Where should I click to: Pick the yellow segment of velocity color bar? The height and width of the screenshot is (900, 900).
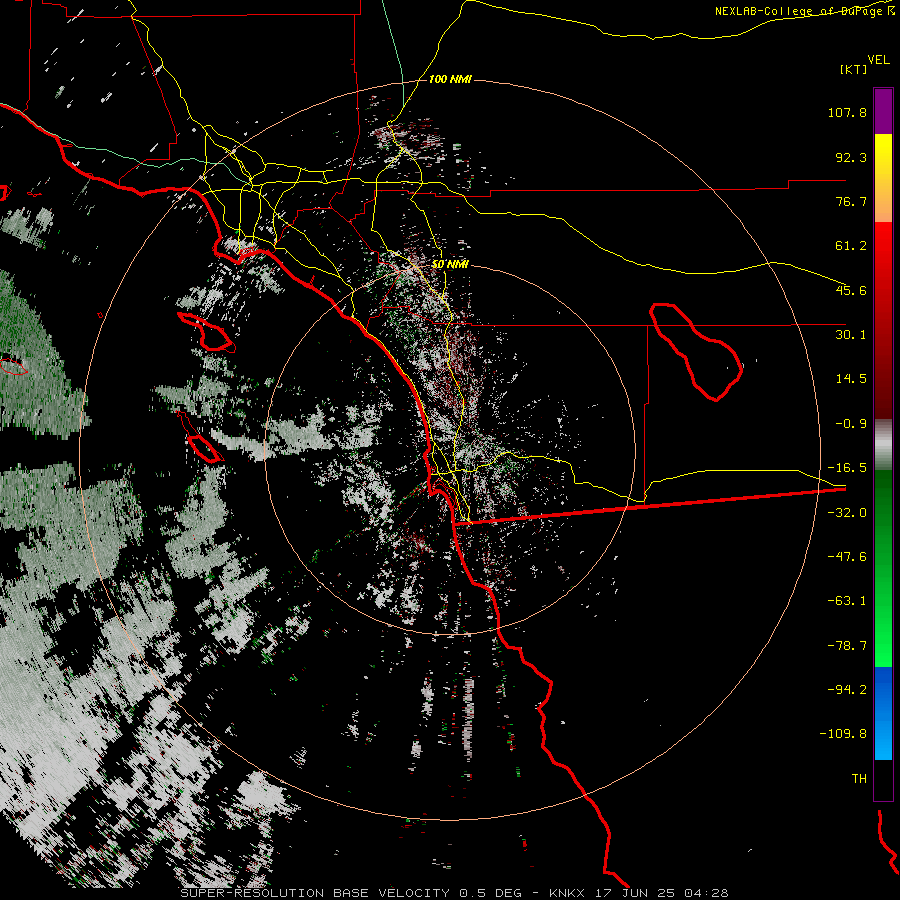[x=883, y=178]
